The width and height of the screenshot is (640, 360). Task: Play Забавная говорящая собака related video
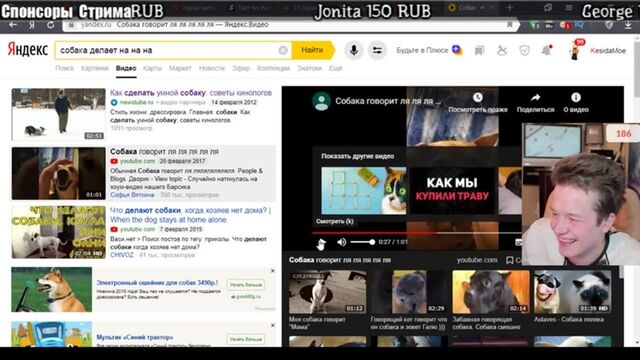(491, 292)
